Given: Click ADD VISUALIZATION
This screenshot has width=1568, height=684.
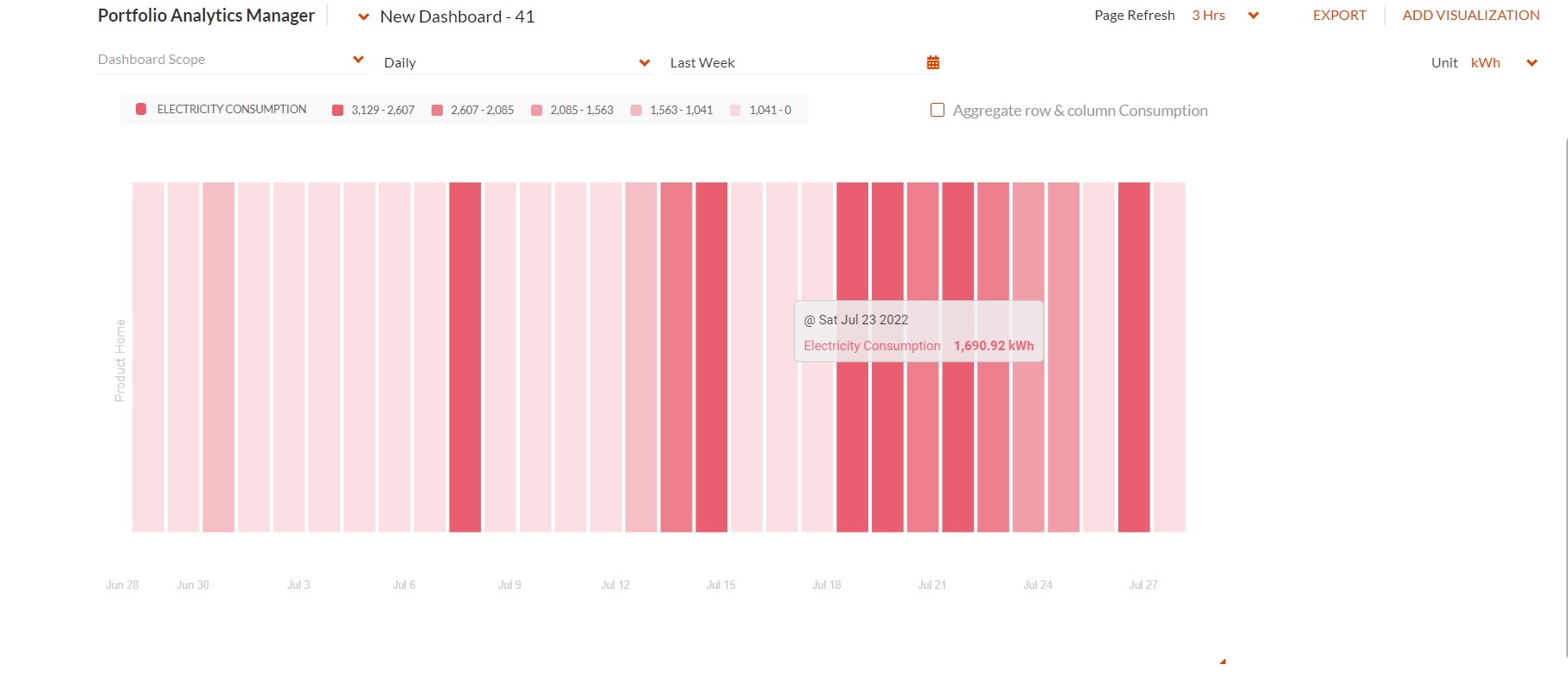Looking at the screenshot, I should 1470,16.
